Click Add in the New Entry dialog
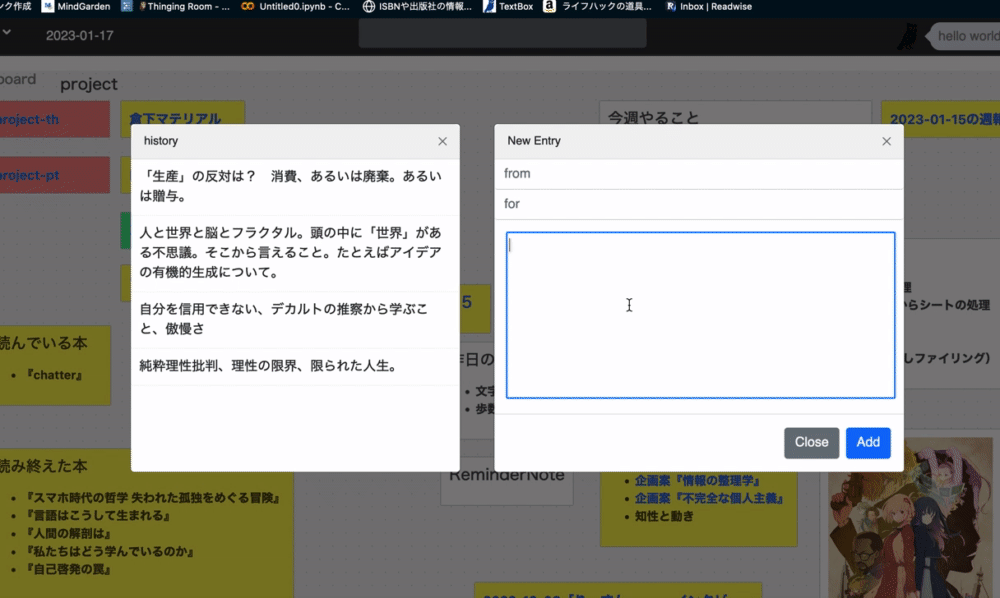The height and width of the screenshot is (598, 1000). tap(868, 443)
